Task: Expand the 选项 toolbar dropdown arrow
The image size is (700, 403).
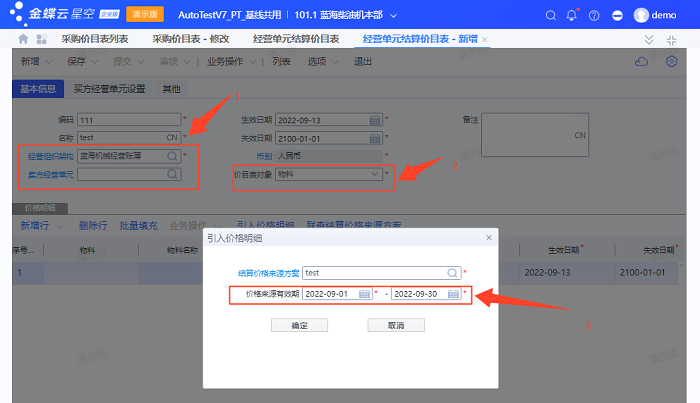Action: pos(335,62)
